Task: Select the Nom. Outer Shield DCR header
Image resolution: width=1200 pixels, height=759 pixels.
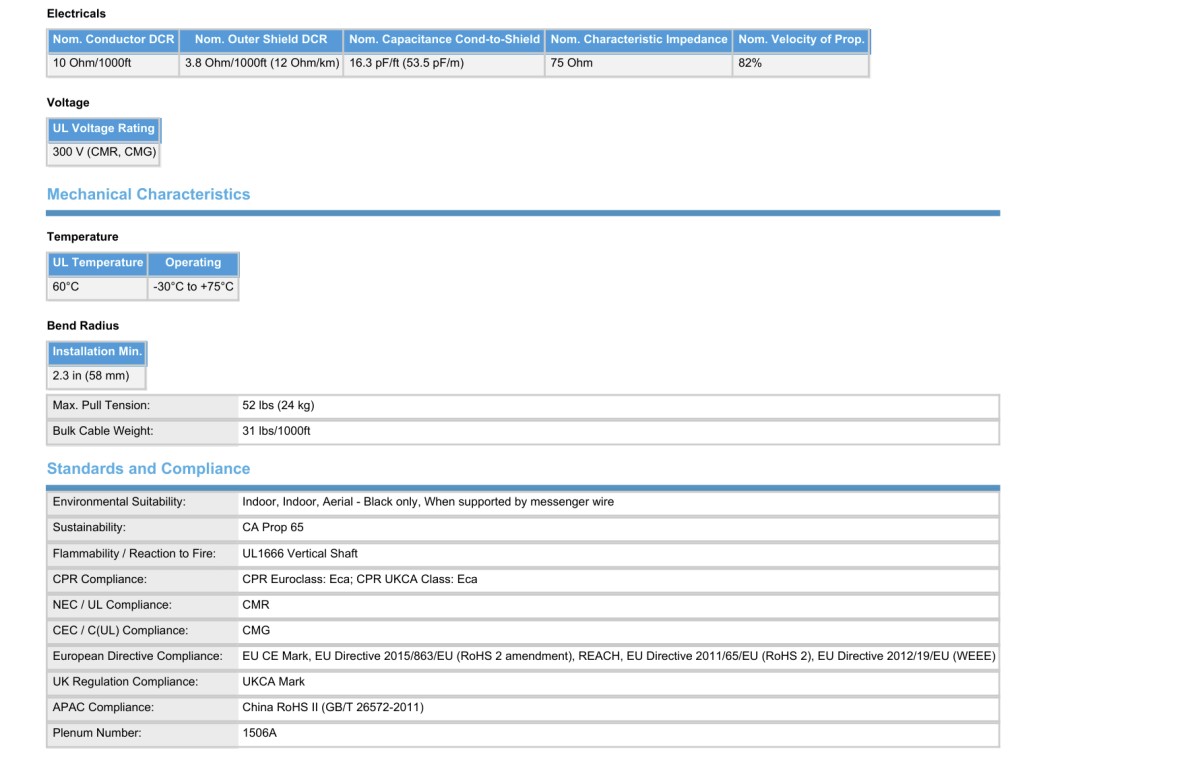Action: [261, 40]
